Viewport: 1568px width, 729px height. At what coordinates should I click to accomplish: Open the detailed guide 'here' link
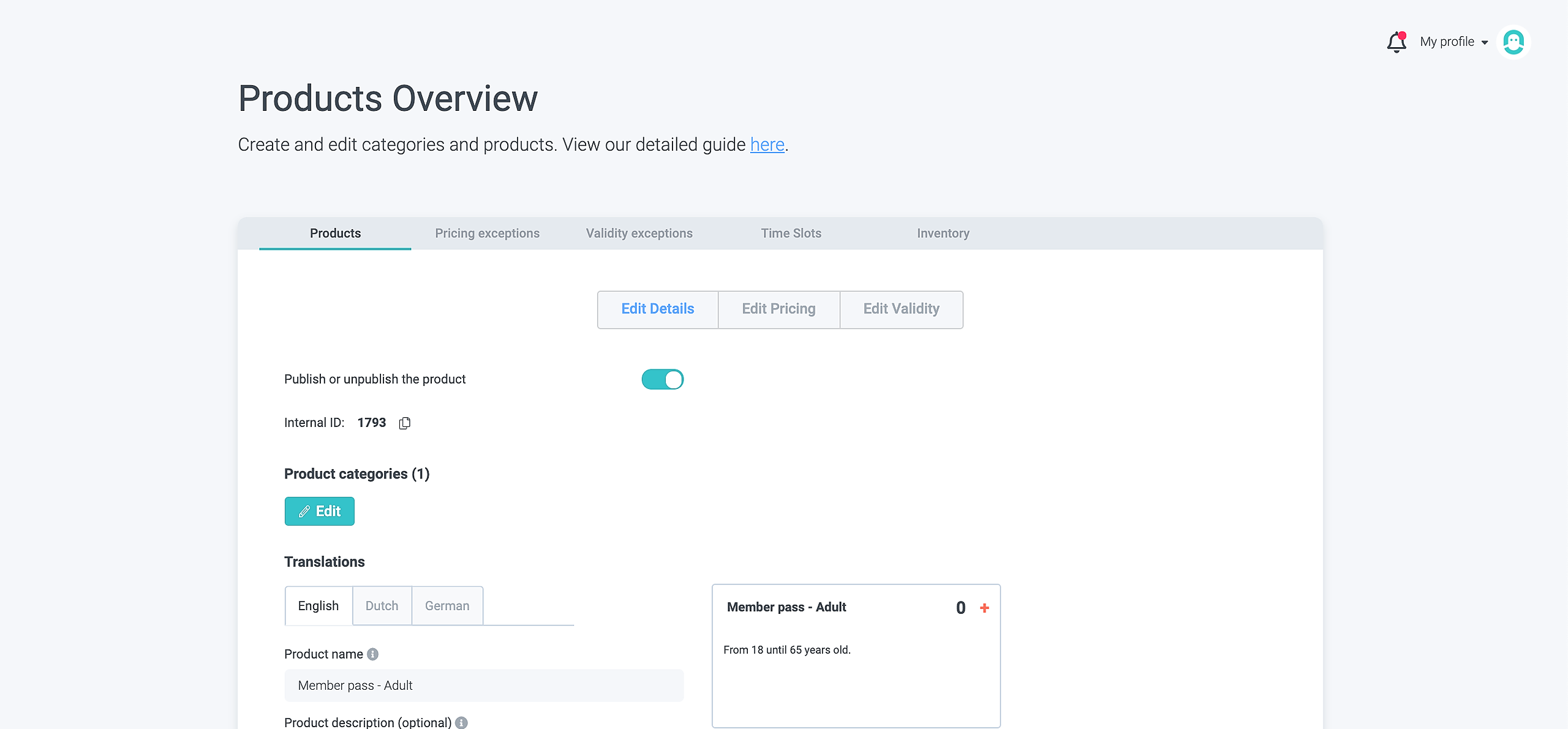coord(767,145)
